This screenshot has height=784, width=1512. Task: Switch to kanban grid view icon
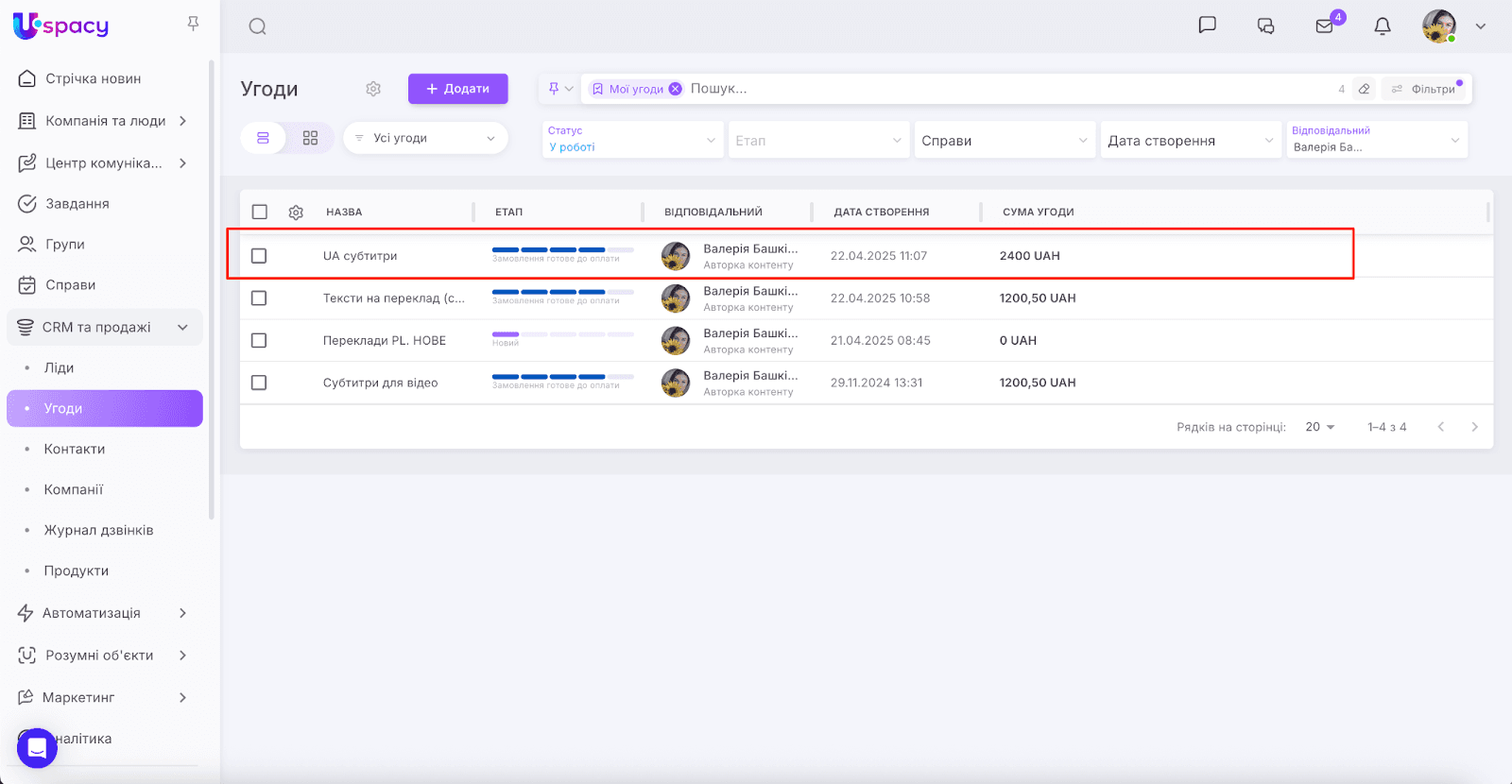click(310, 138)
